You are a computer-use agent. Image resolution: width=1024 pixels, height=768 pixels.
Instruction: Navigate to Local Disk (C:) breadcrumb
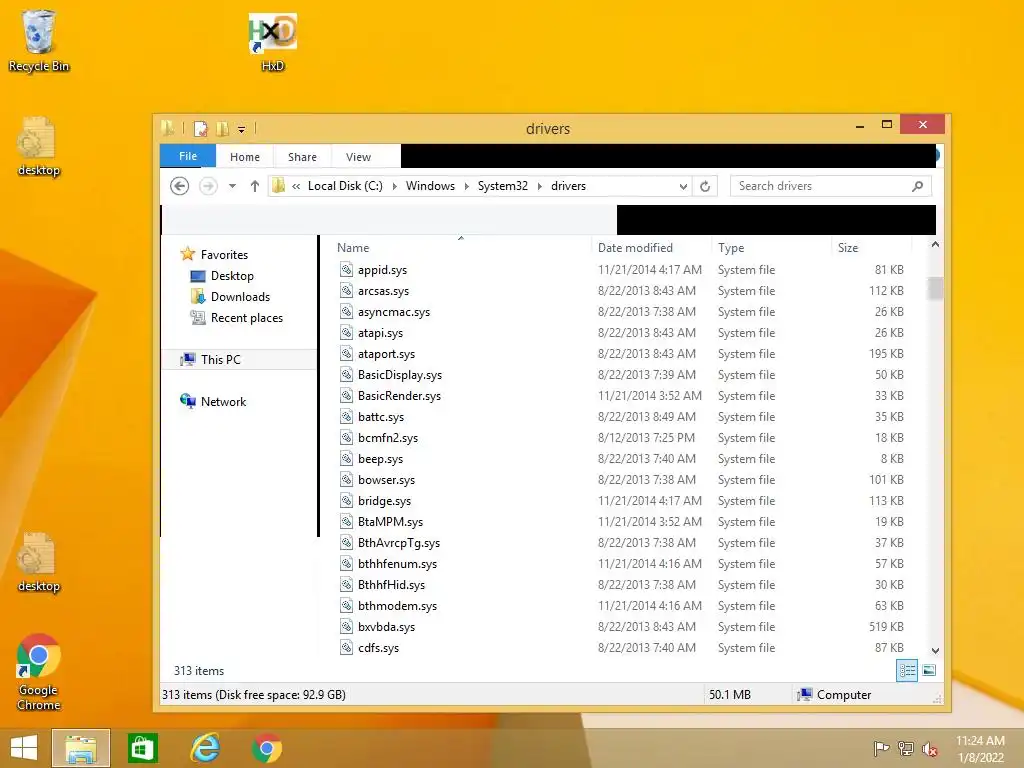[x=345, y=186]
